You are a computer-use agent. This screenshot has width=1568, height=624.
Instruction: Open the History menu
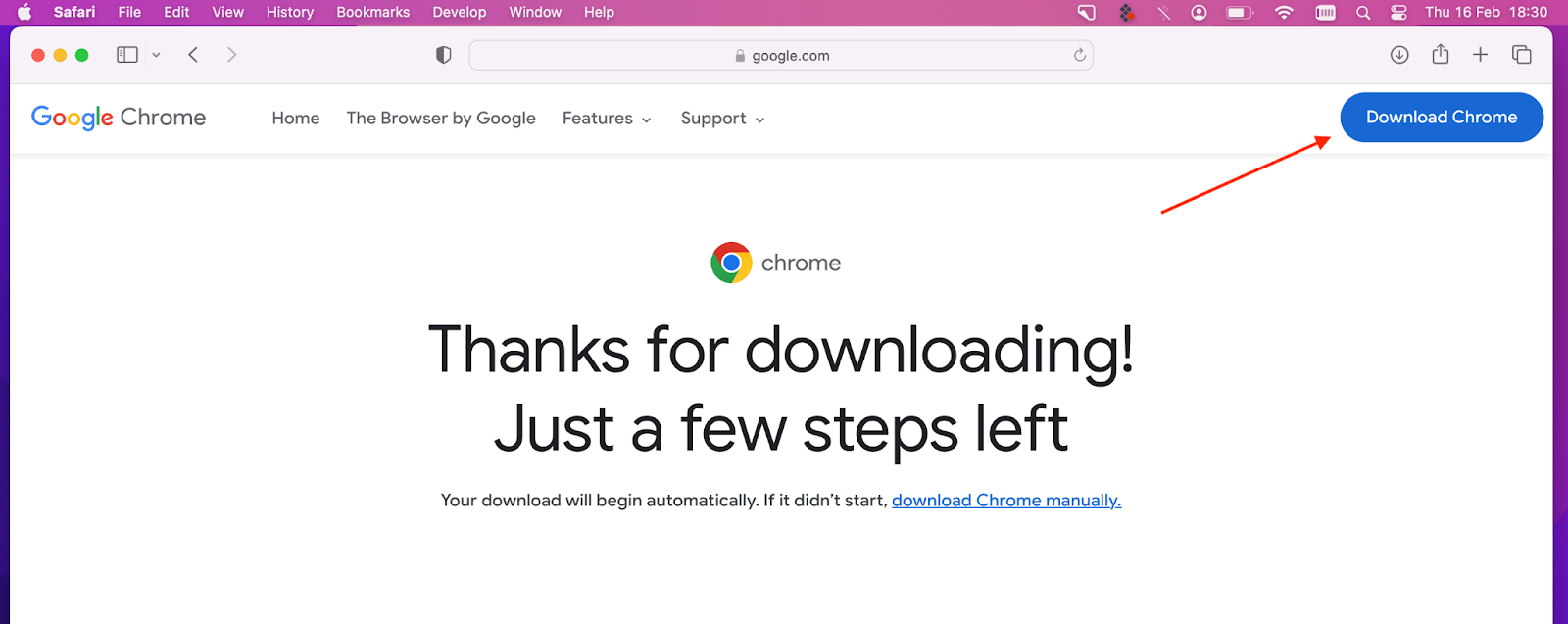(290, 12)
